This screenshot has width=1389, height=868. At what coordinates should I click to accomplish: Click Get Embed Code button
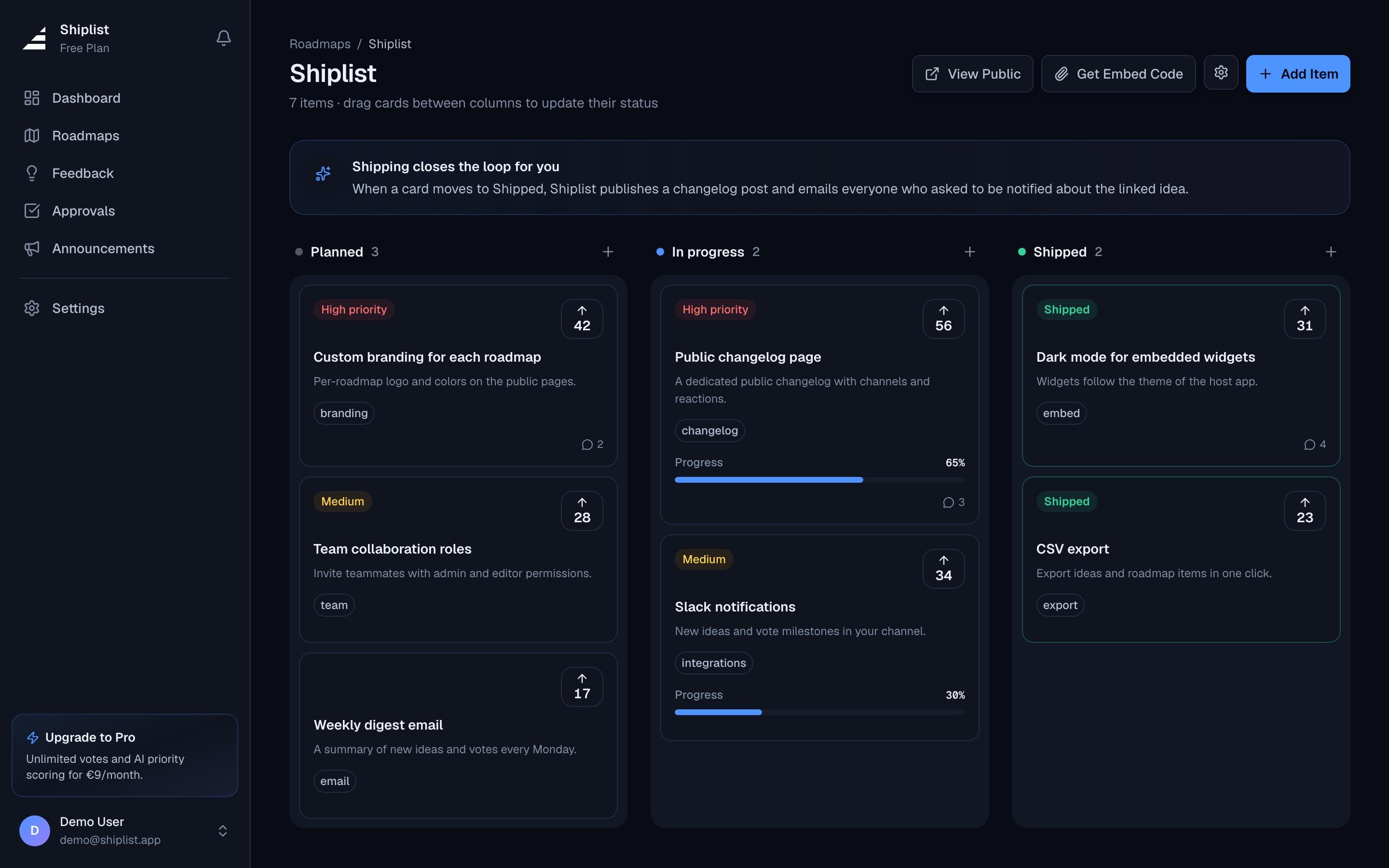(1118, 73)
